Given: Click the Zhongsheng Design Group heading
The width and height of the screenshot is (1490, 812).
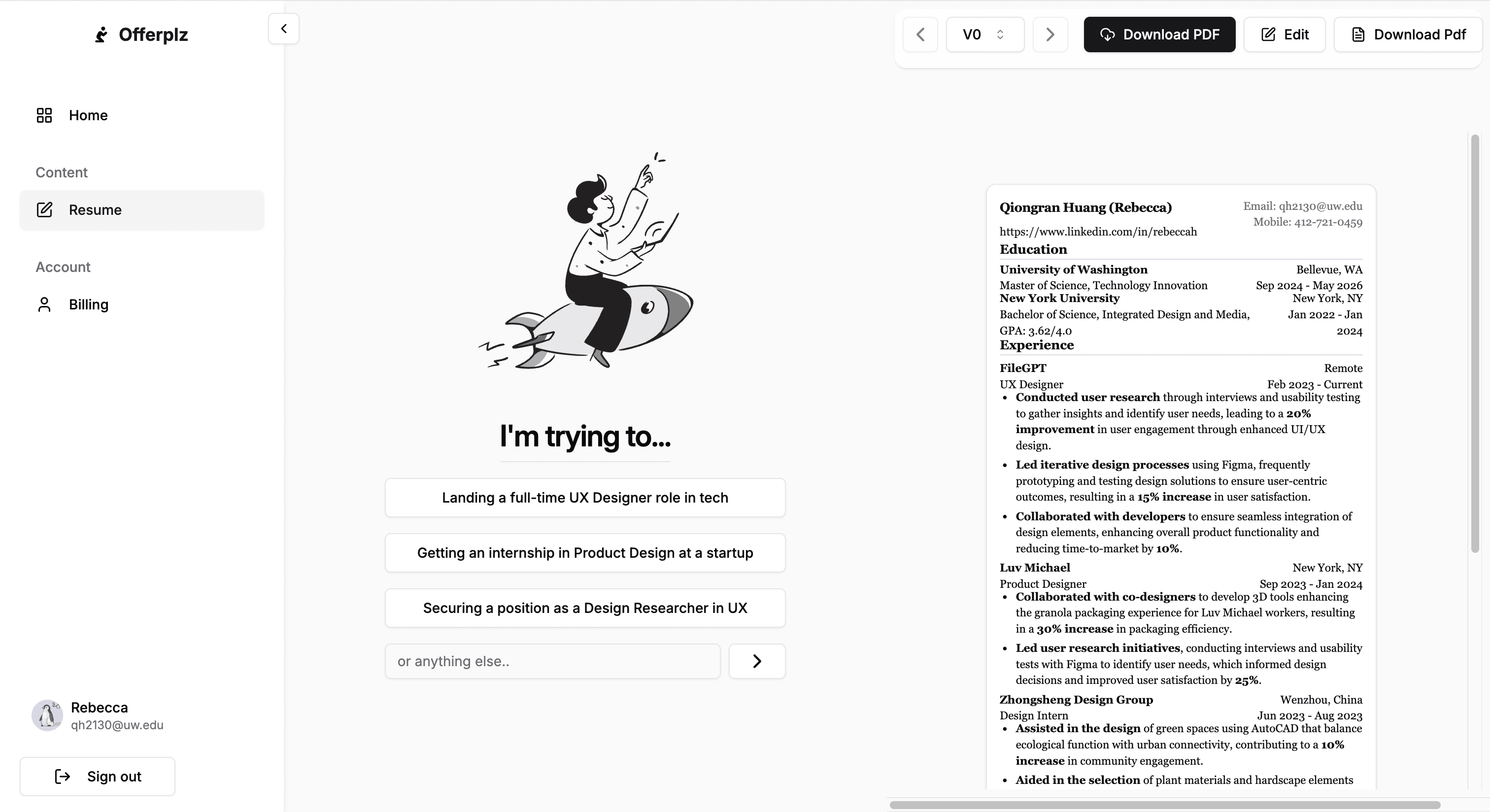Looking at the screenshot, I should click(1076, 700).
